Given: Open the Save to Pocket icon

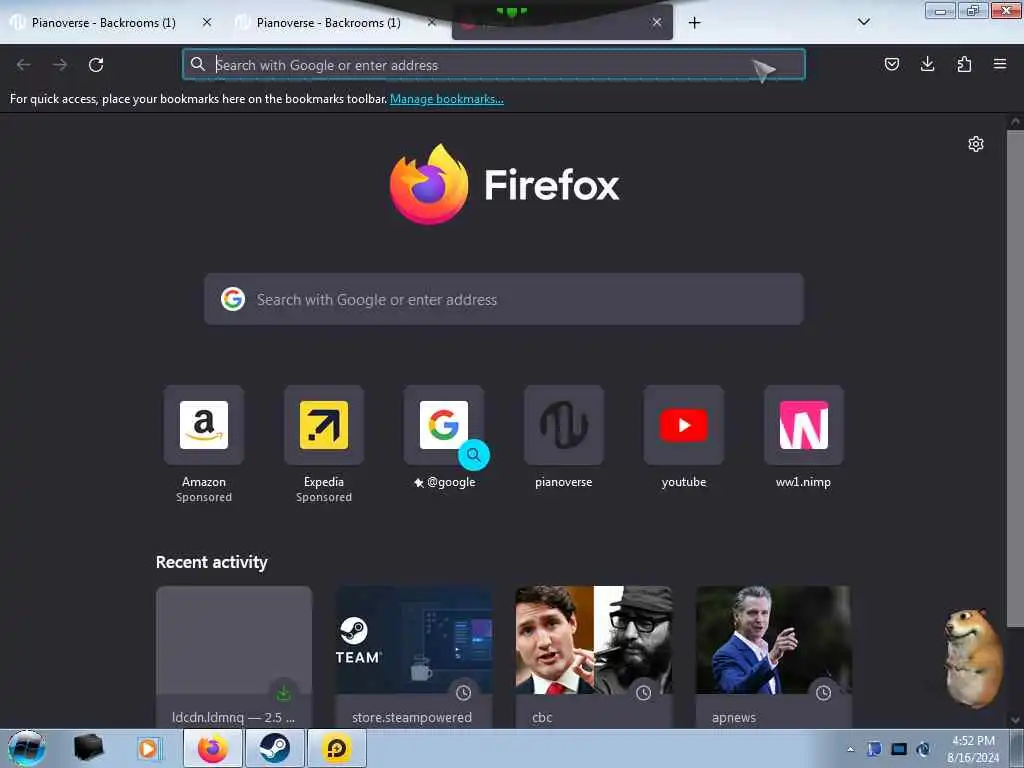Looking at the screenshot, I should (891, 64).
